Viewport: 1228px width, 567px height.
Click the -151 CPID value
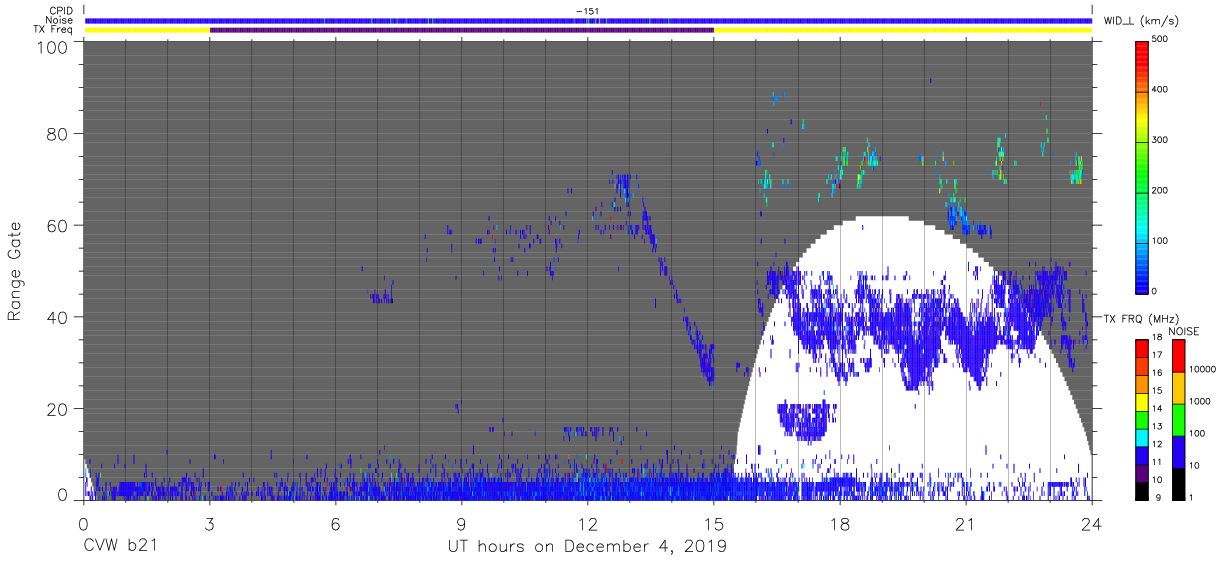(x=587, y=11)
